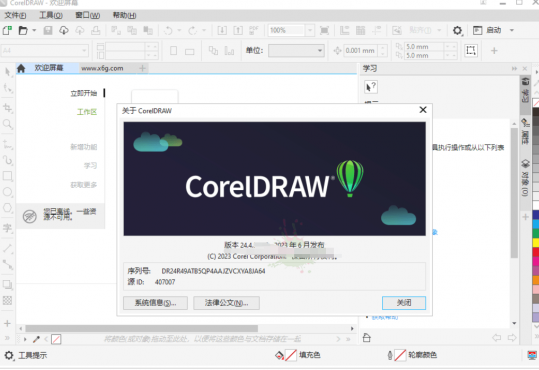Select the Rectangle tool

point(8,176)
